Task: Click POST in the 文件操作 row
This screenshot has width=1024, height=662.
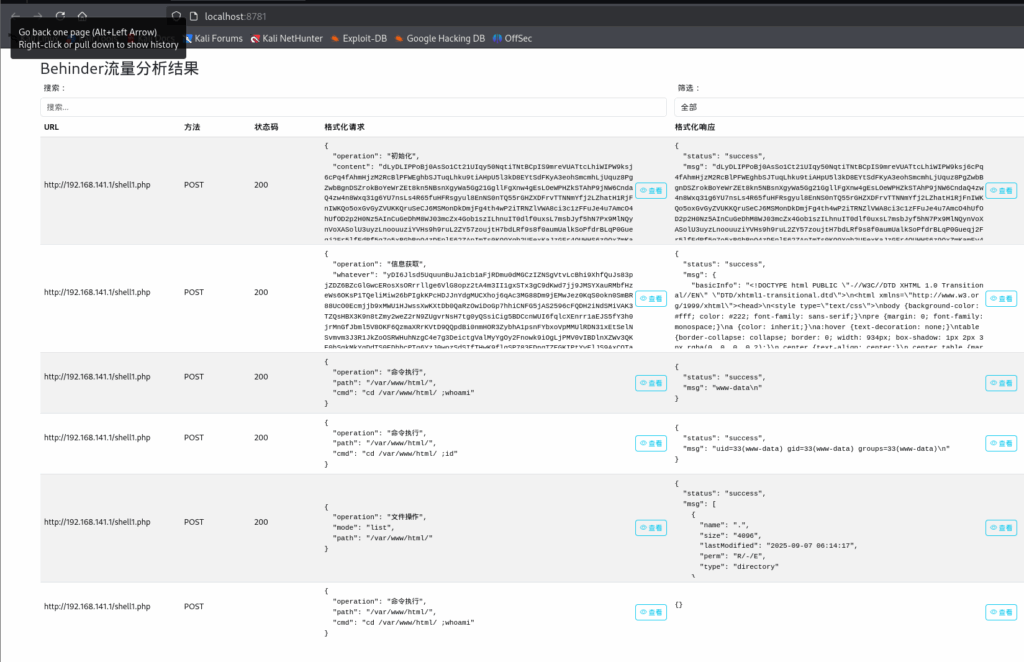Action: pyautogui.click(x=194, y=522)
